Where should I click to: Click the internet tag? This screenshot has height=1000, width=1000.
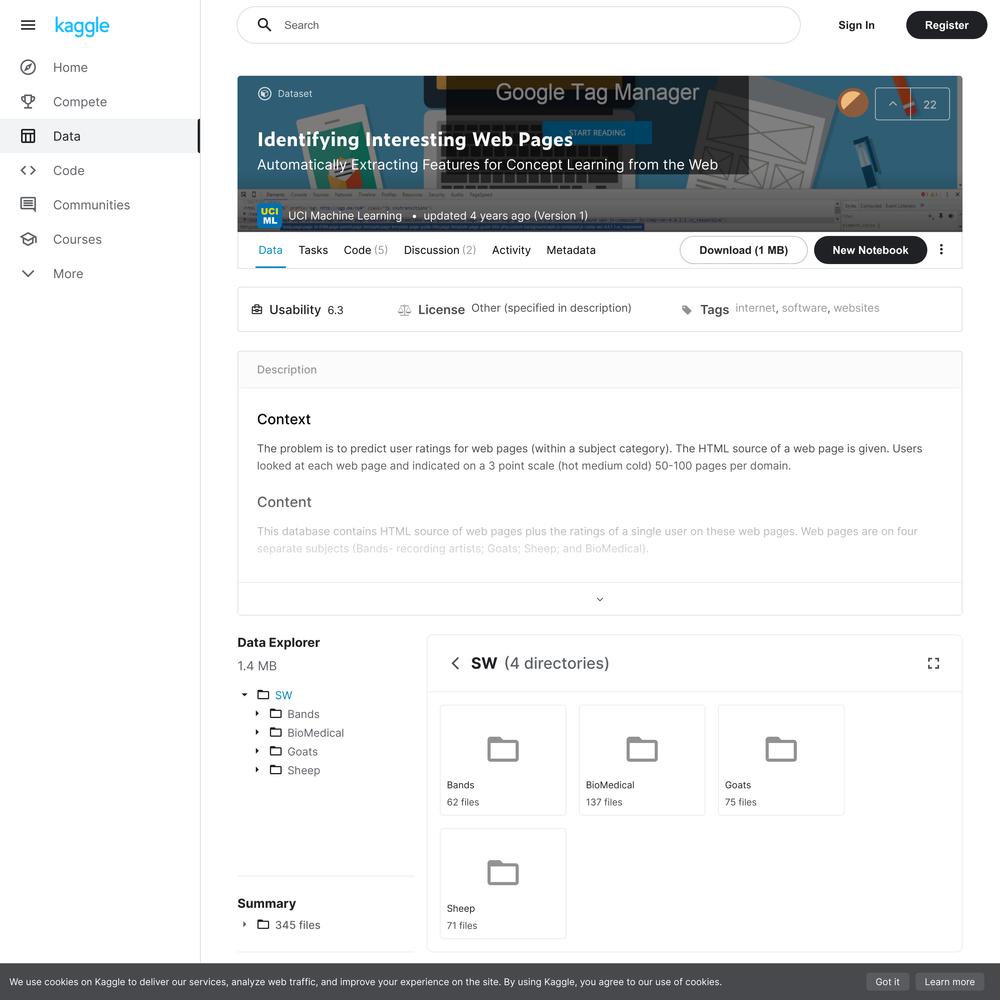756,308
